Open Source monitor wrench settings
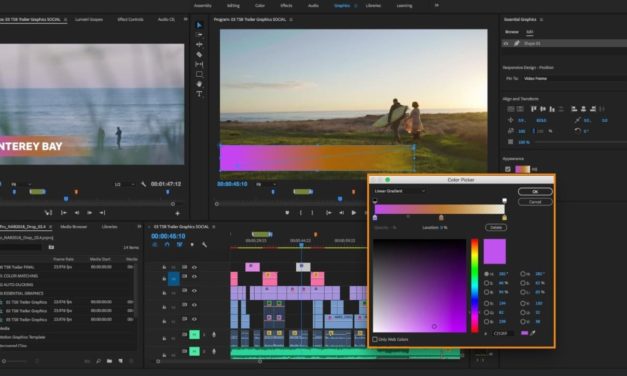 pos(144,184)
